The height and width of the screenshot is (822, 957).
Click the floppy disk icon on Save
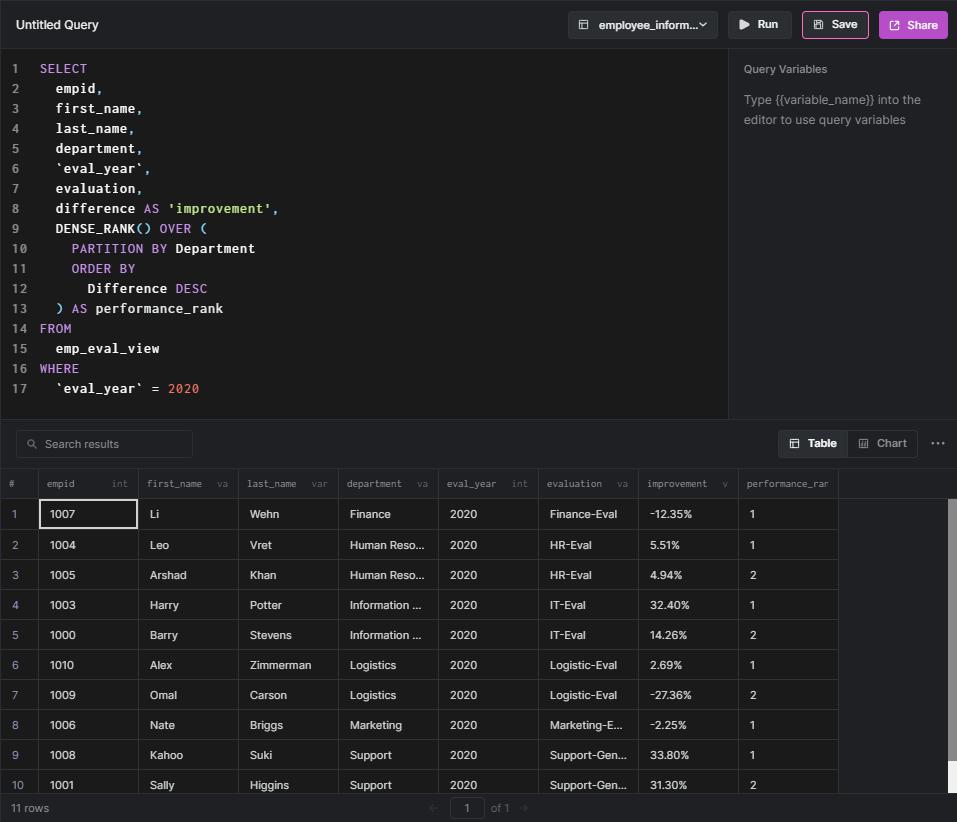[818, 24]
